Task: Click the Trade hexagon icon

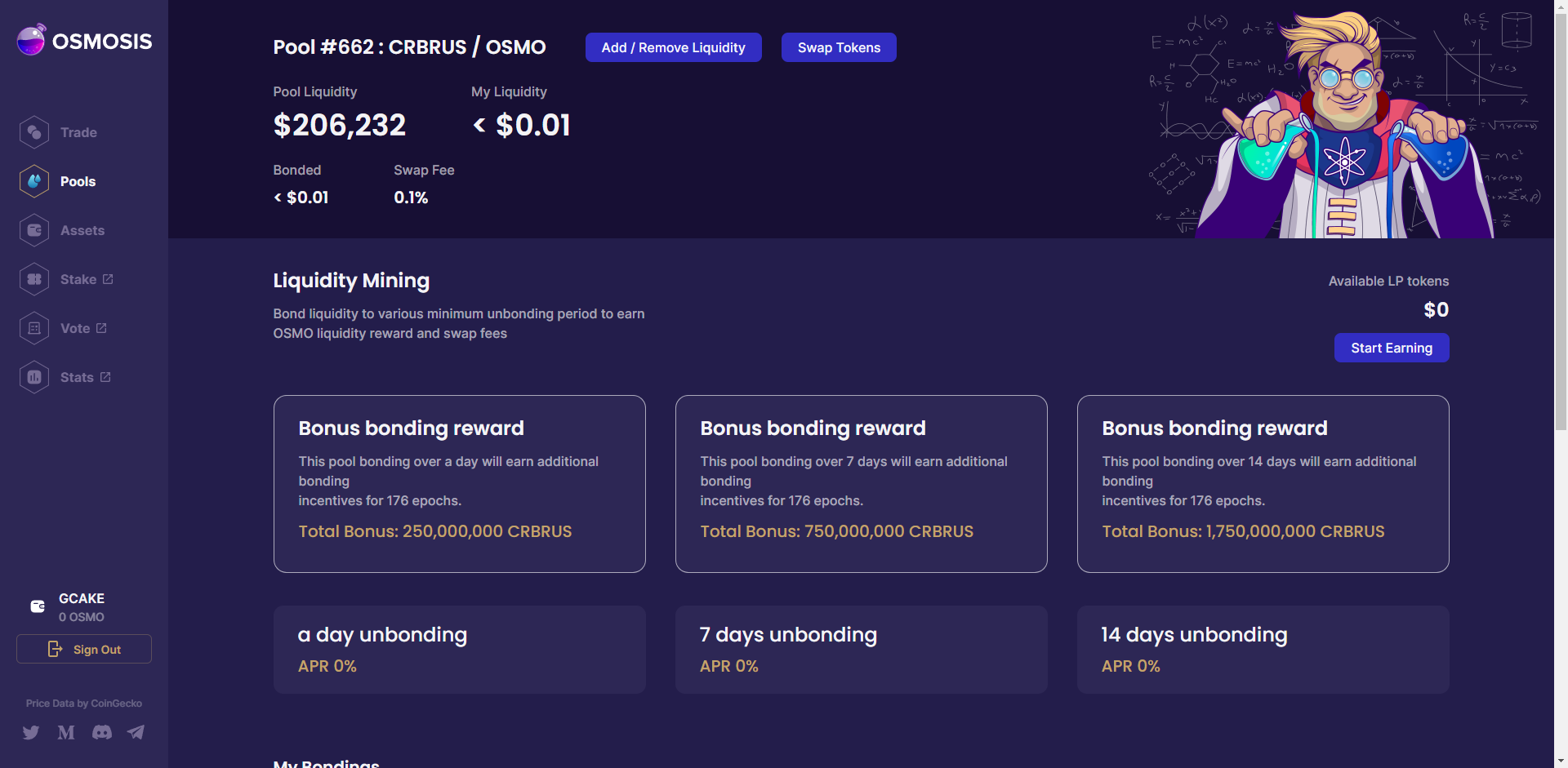Action: pyautogui.click(x=34, y=132)
